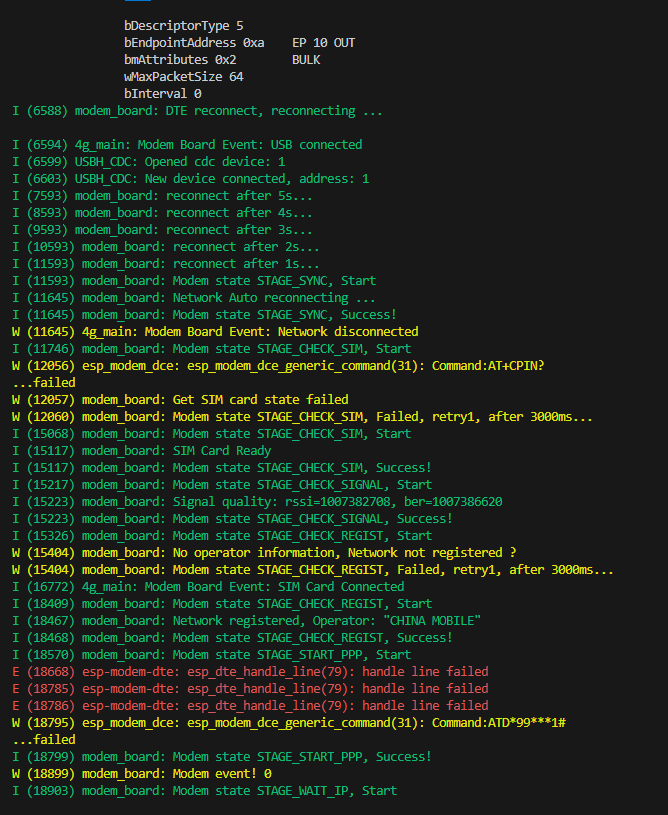Click the wMaxPacketSize 64 line
Image resolution: width=668 pixels, height=815 pixels.
coord(183,77)
